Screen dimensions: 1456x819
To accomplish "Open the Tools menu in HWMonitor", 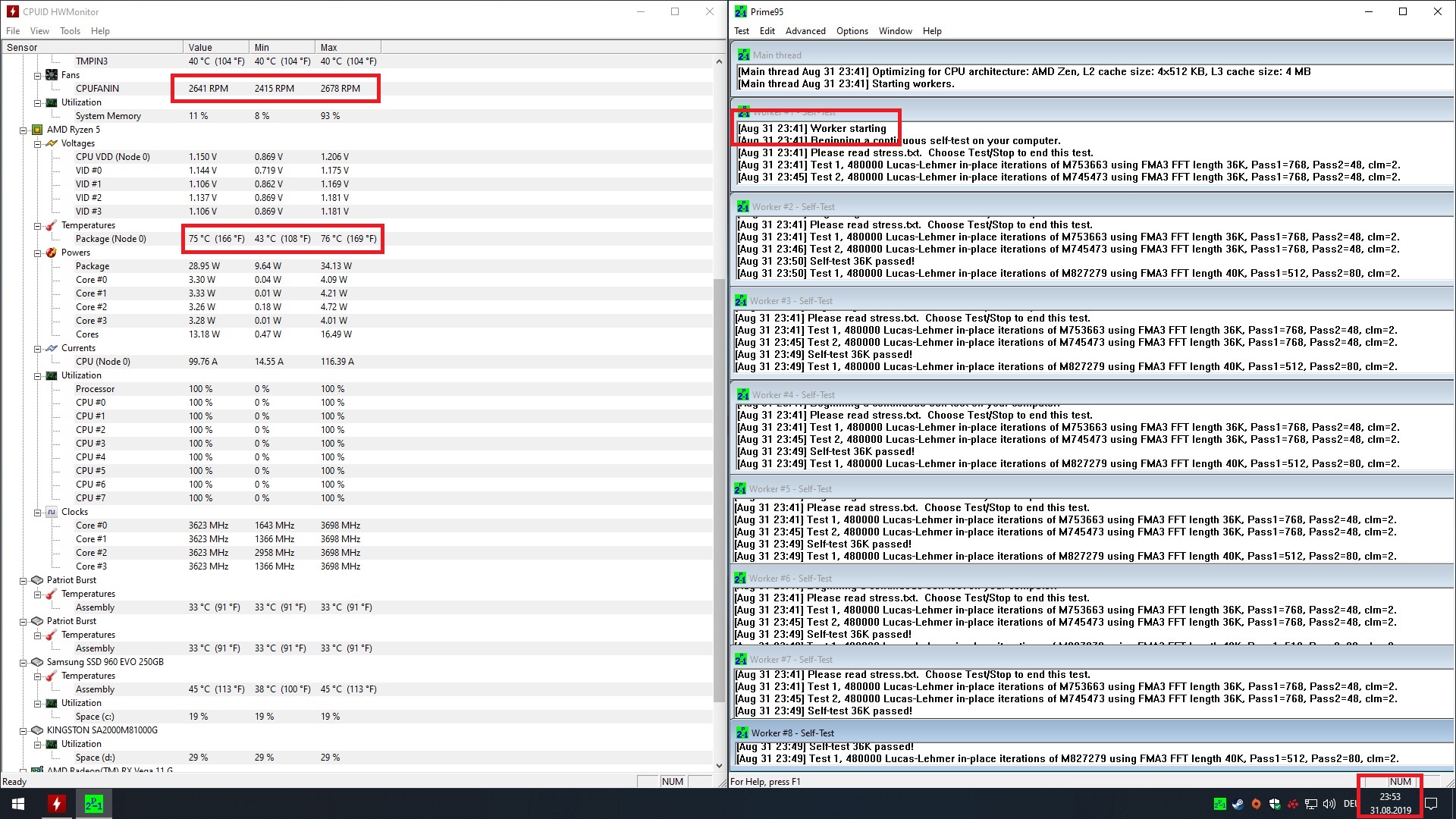I will coord(70,31).
